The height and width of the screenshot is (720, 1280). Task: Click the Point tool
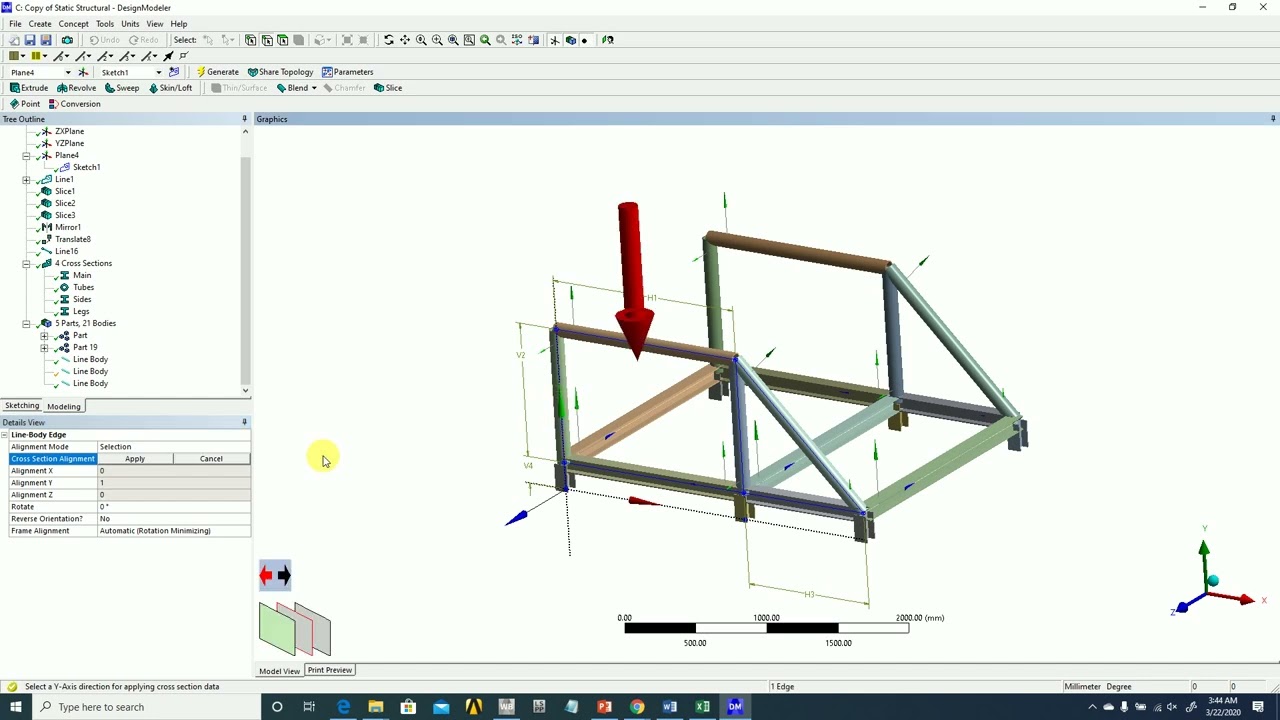point(25,104)
